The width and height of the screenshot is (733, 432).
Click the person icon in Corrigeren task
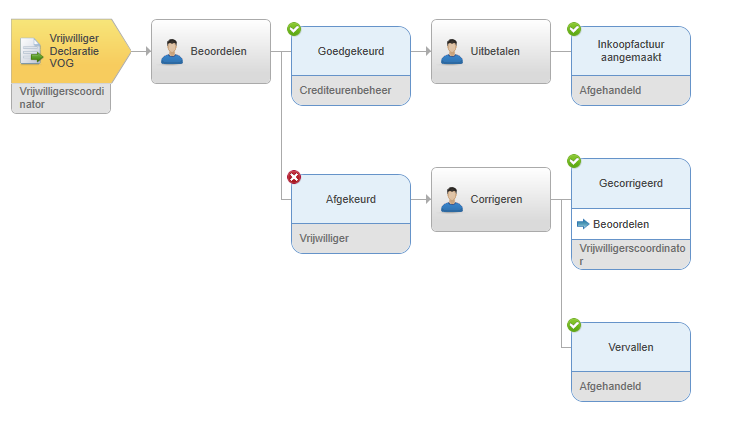pos(452,200)
